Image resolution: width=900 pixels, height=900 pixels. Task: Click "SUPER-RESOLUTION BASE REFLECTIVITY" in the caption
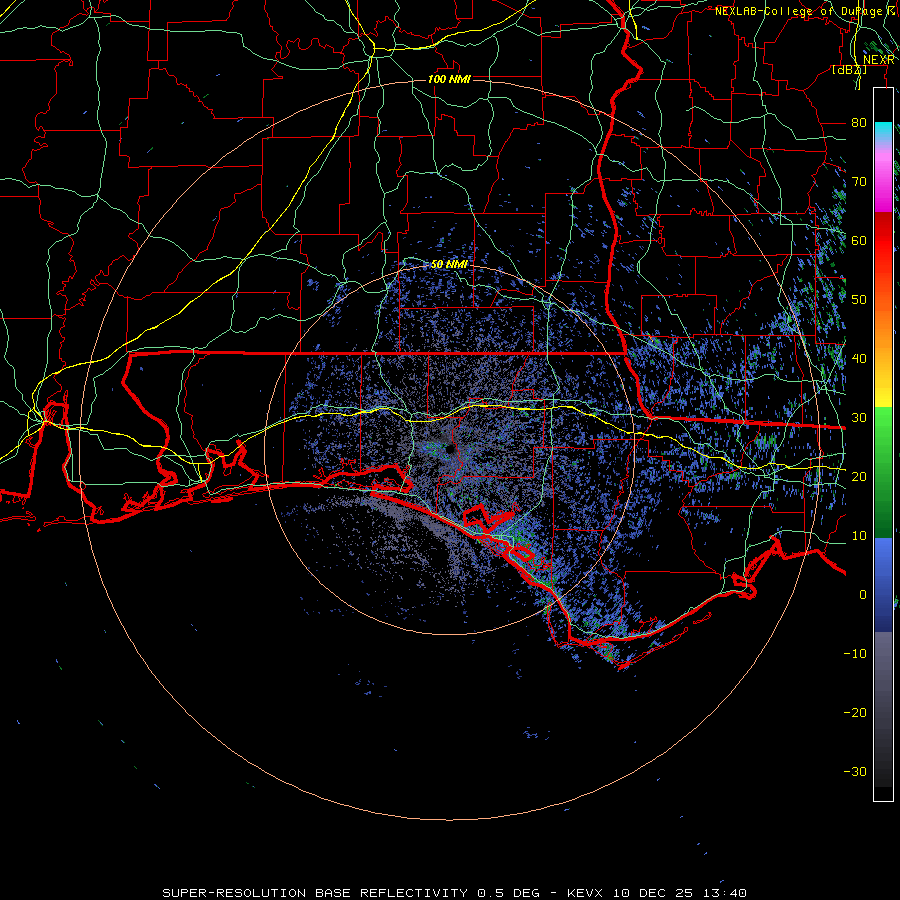(314, 893)
